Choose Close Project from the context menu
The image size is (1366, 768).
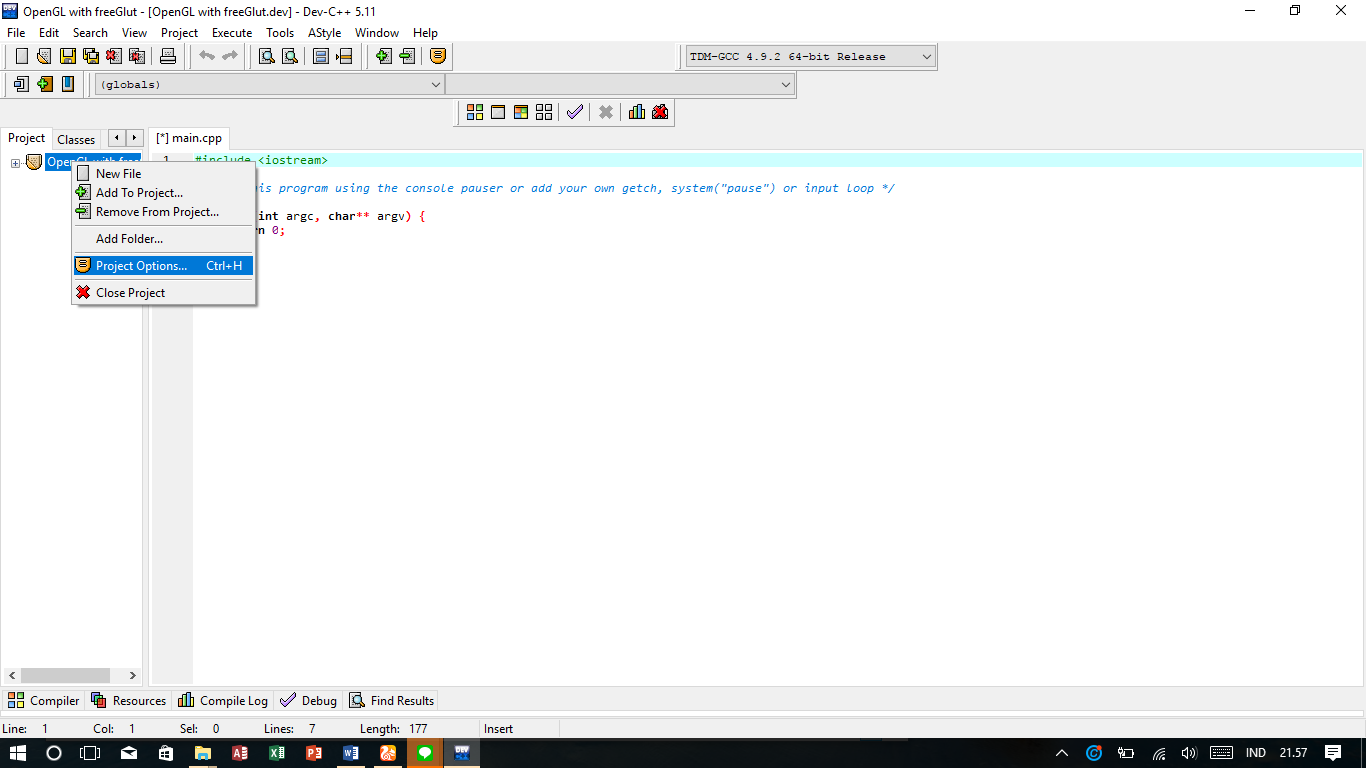[x=130, y=292]
